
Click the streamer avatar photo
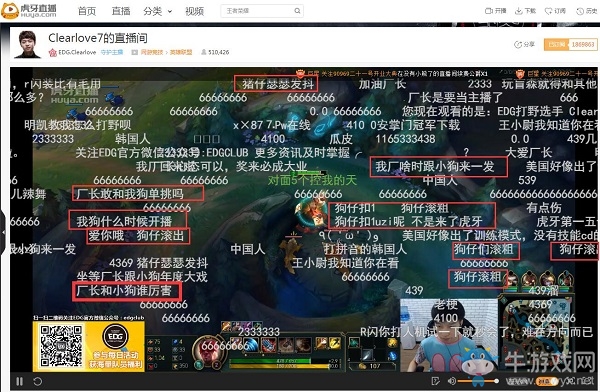click(27, 44)
